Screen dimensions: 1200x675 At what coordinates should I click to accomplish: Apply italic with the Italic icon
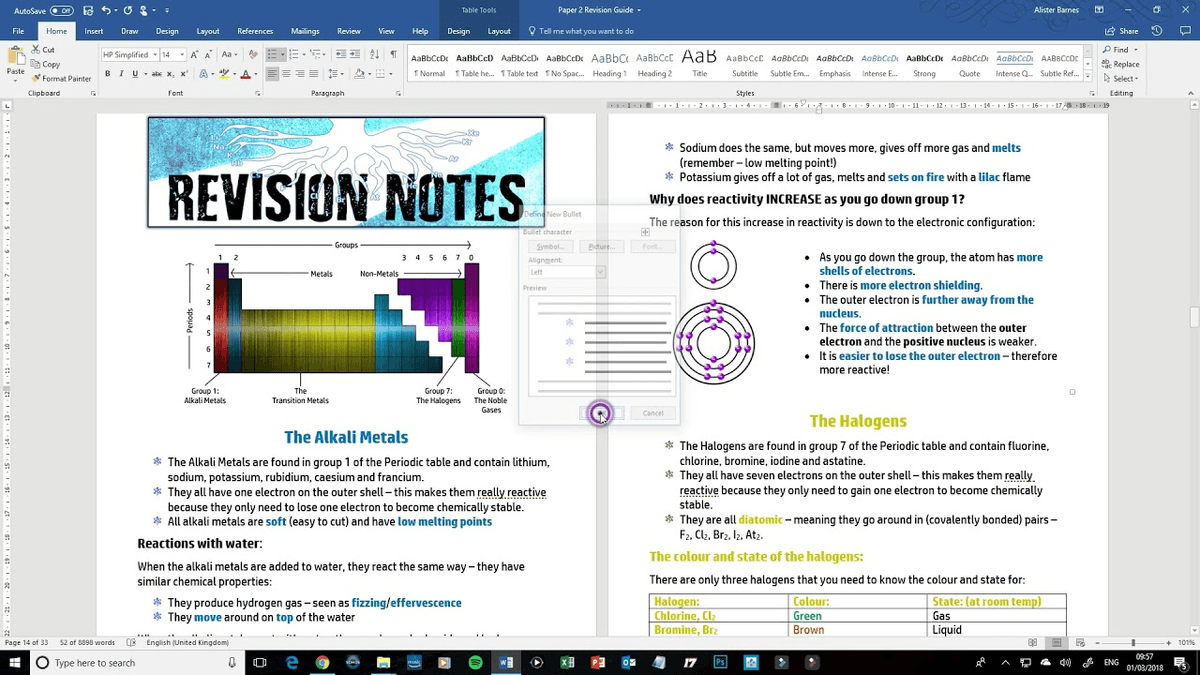119,74
